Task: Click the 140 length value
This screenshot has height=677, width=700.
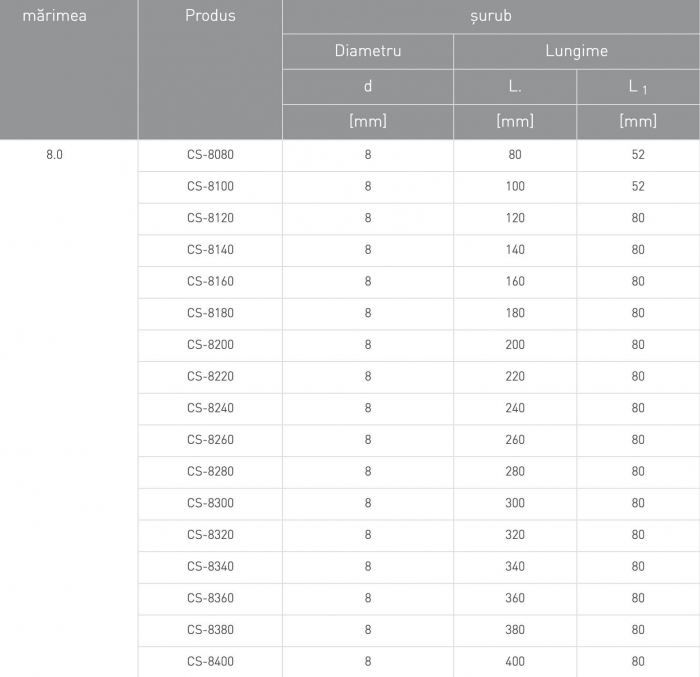Action: [515, 250]
